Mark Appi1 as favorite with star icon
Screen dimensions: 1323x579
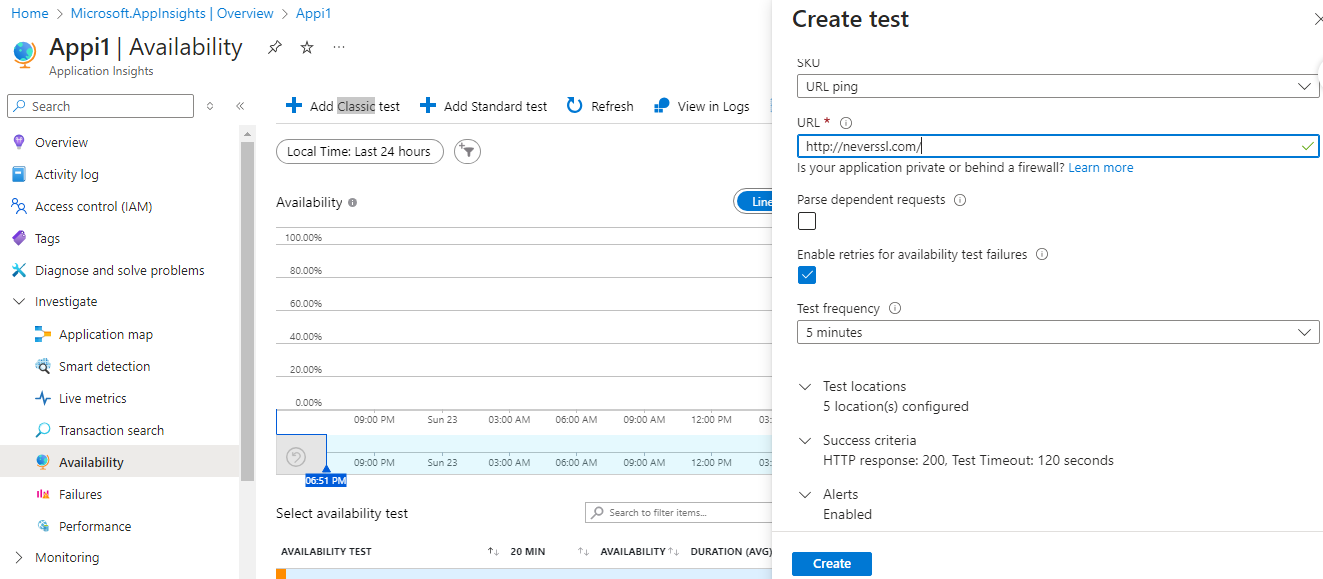click(307, 47)
